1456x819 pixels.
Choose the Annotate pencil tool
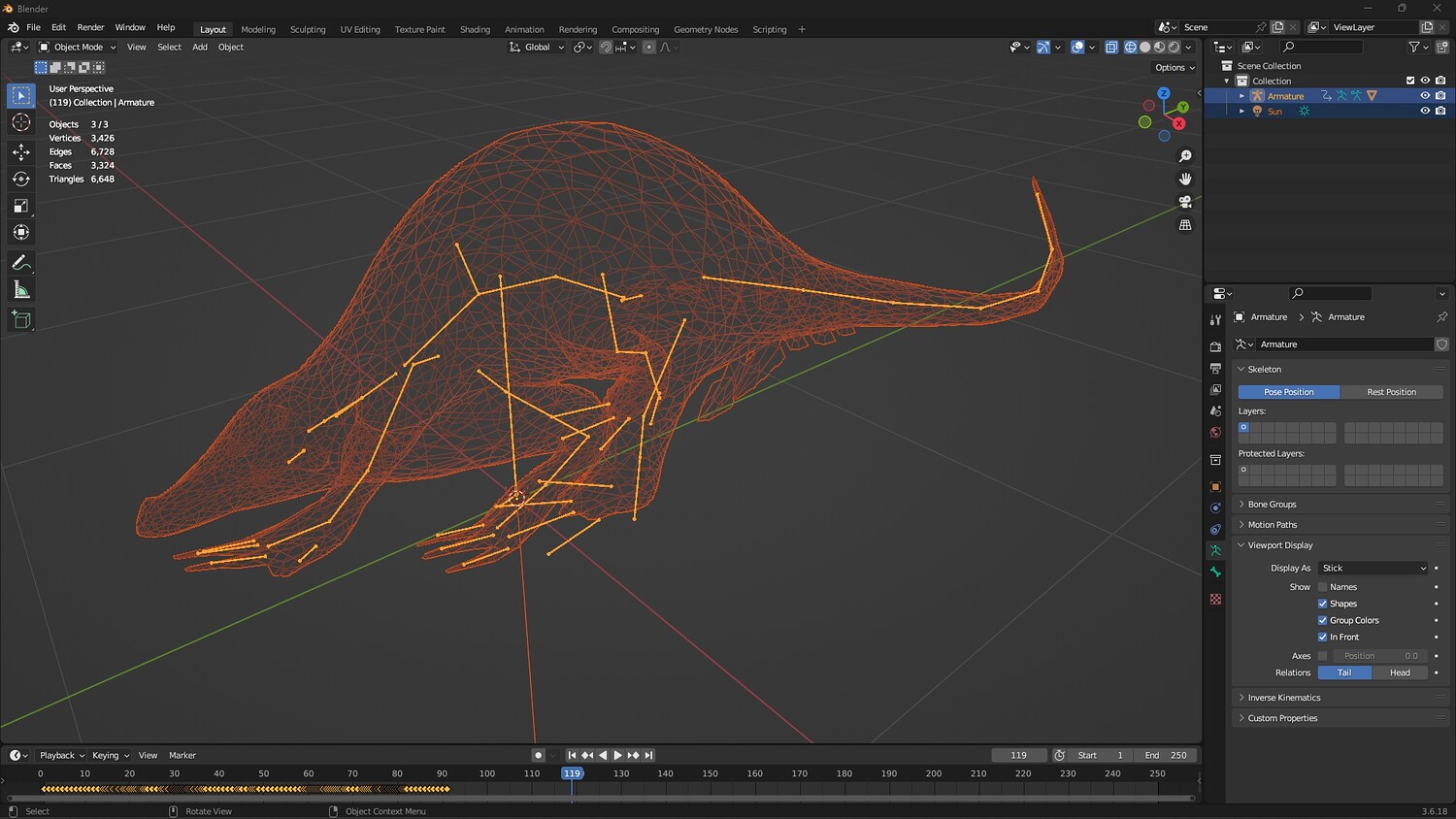click(x=20, y=263)
